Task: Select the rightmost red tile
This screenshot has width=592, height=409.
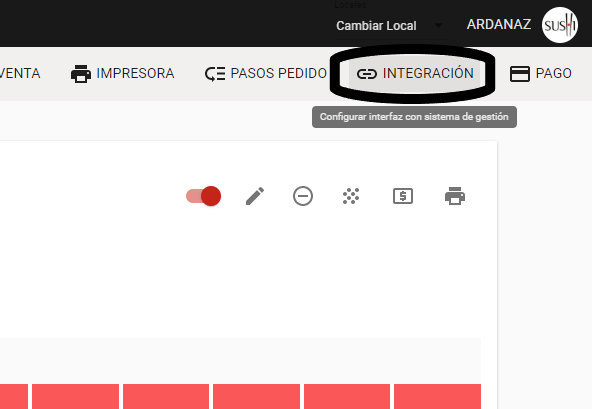Action: click(438, 397)
